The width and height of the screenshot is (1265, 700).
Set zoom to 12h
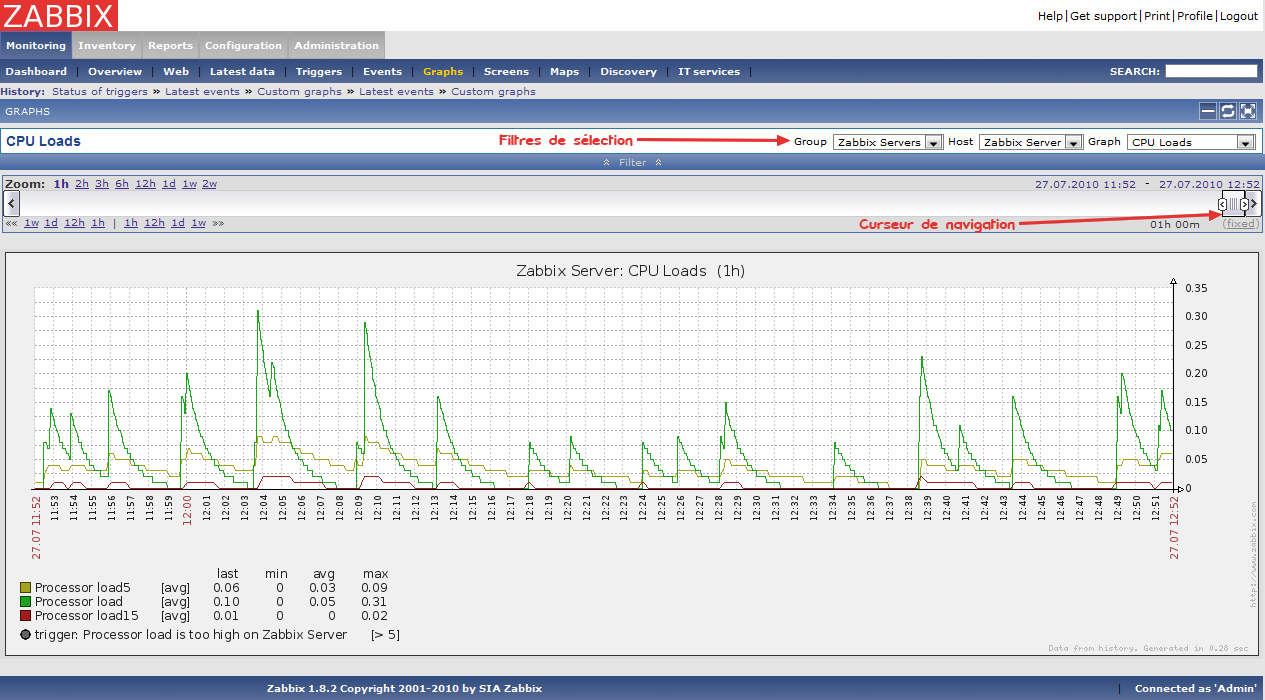pyautogui.click(x=145, y=184)
